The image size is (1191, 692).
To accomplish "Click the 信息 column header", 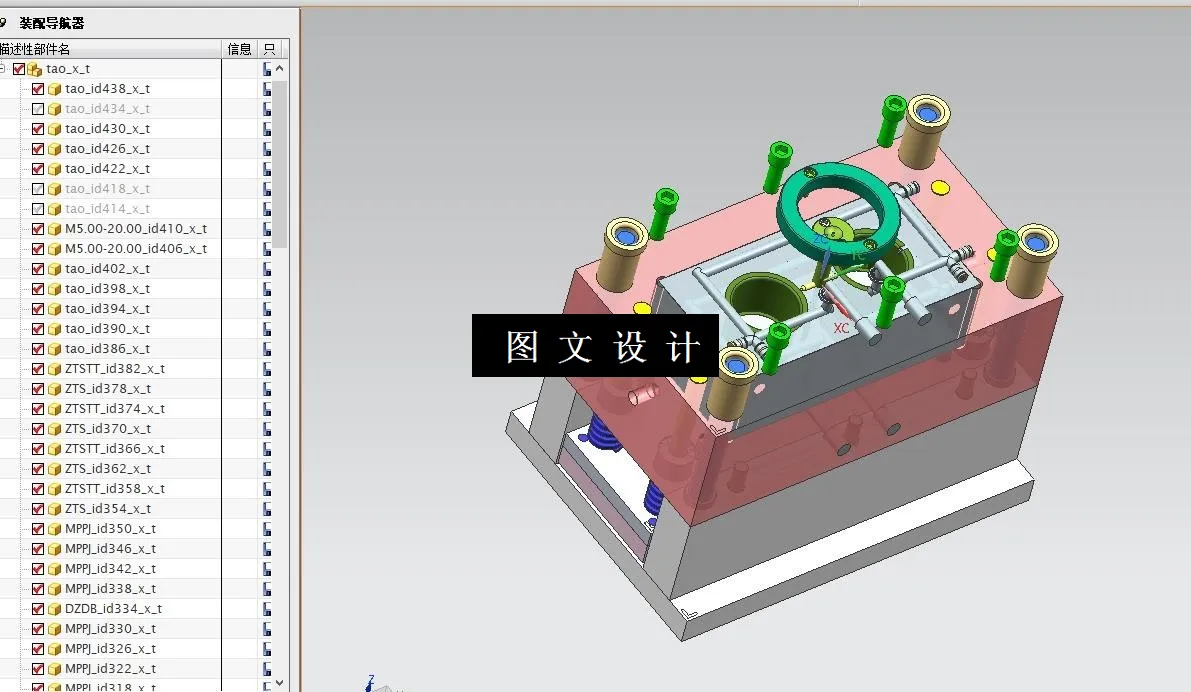I will (239, 48).
